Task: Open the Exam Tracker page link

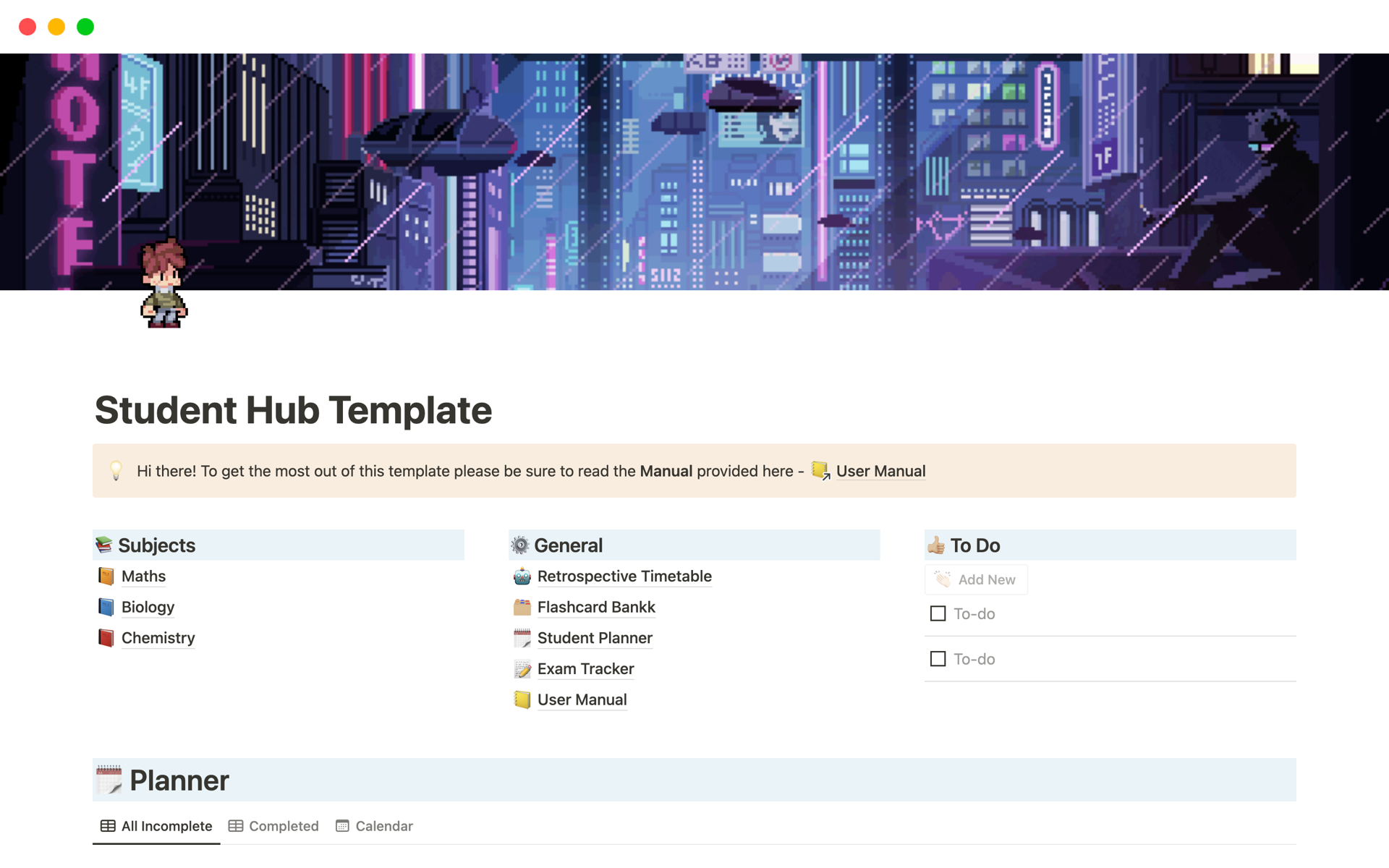Action: point(585,669)
